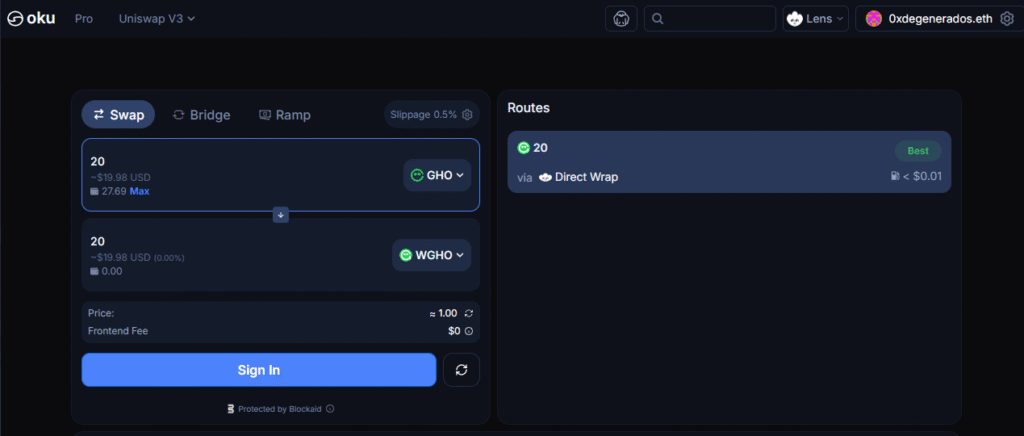Expand the Uniswap V3 menu
This screenshot has width=1024, height=436.
coord(157,18)
